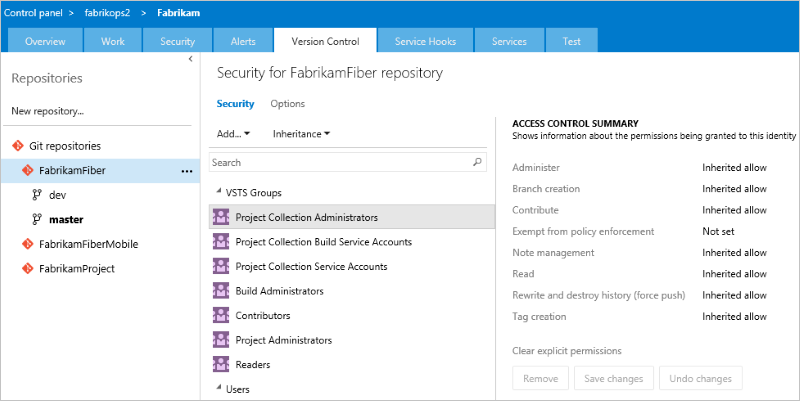Click Inherited allow value for Contribute
This screenshot has width=800, height=401.
(734, 210)
